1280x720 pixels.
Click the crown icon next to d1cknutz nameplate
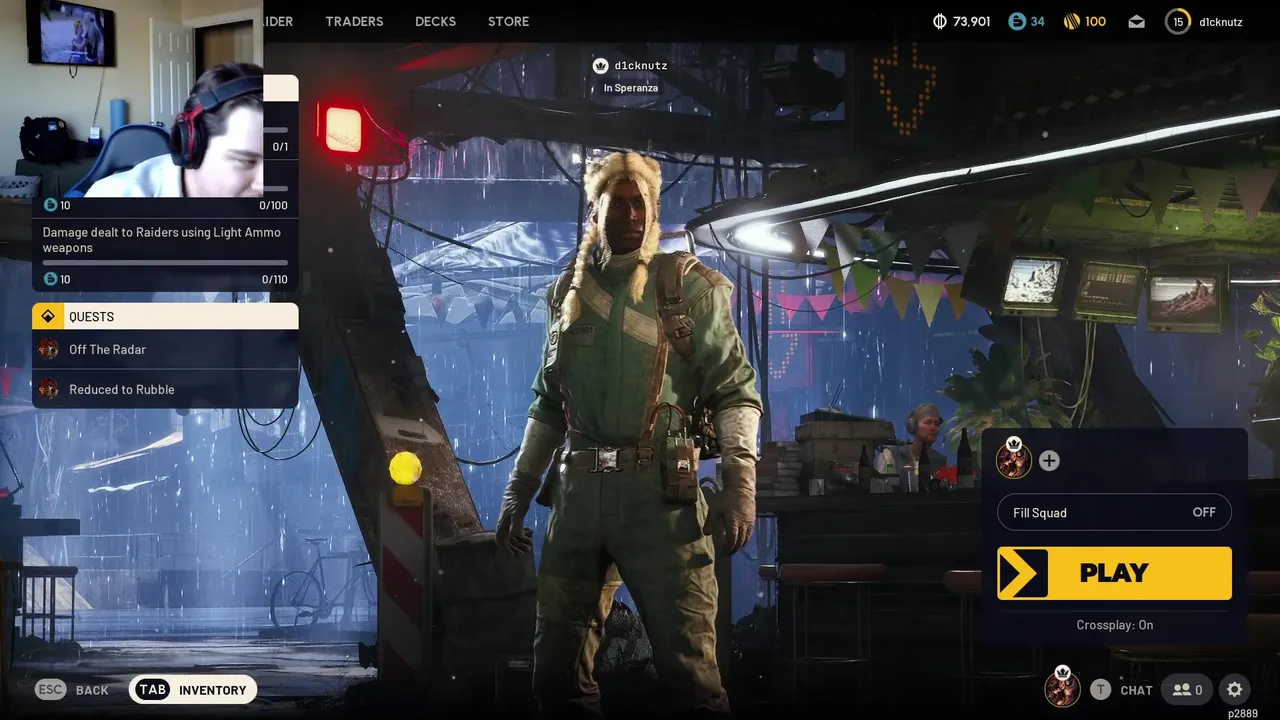pos(600,65)
